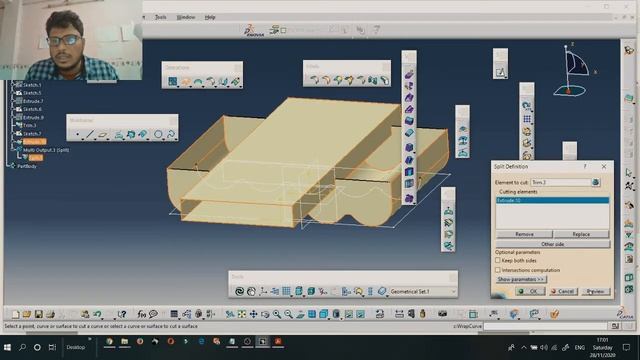Click the command input field near c:WrapCurve
The width and height of the screenshot is (640, 360).
(x=545, y=326)
